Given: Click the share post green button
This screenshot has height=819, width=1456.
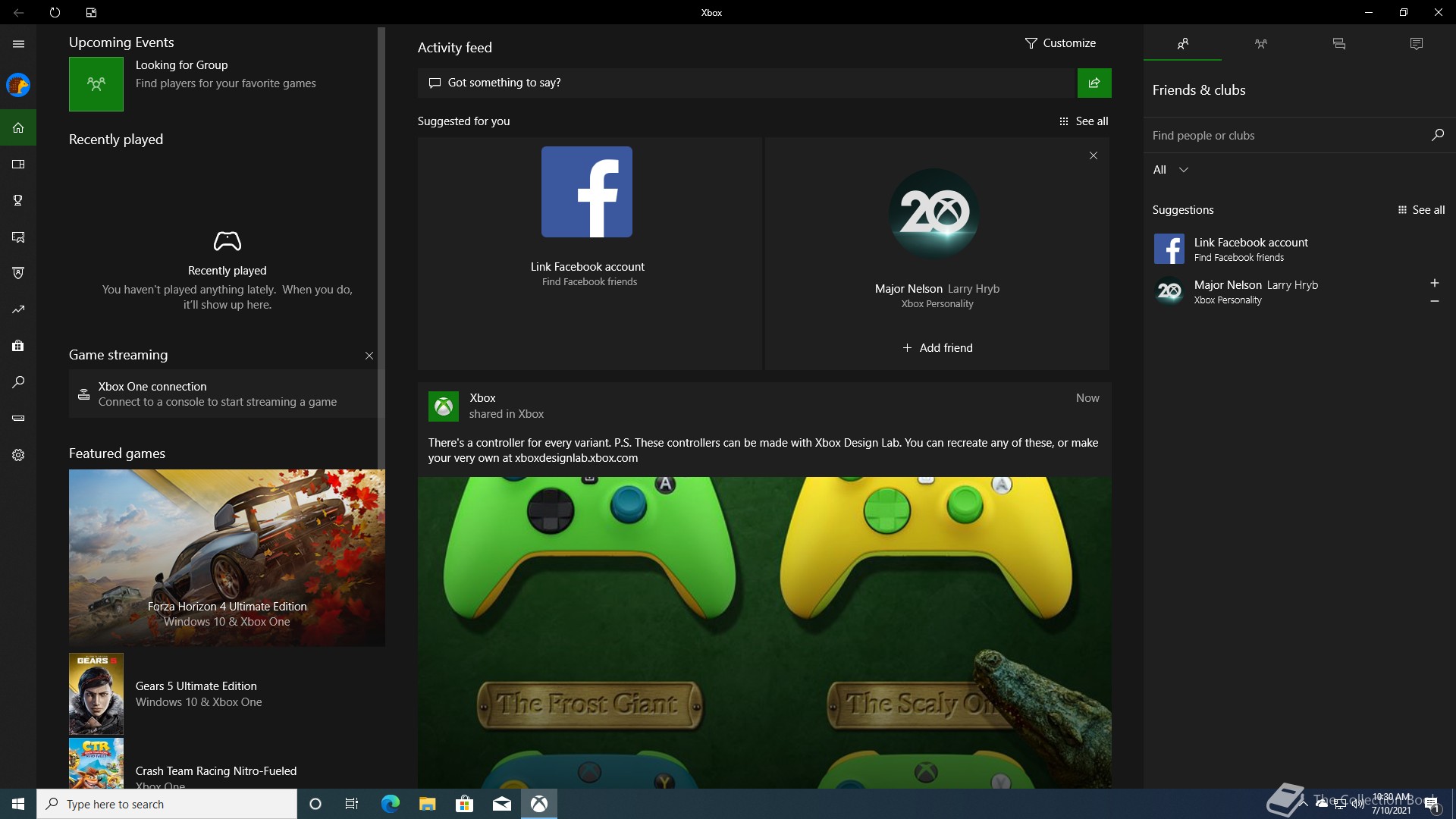Looking at the screenshot, I should [x=1094, y=83].
